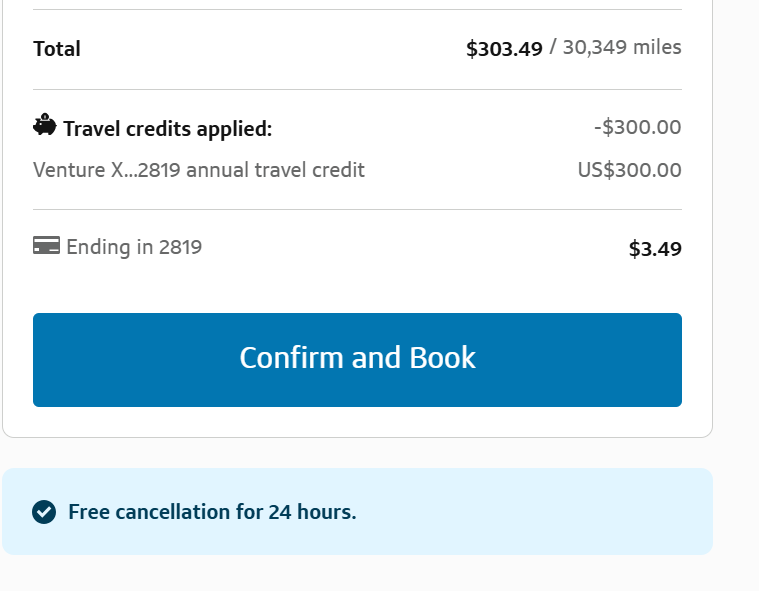Click the white space below Confirm and Book
Screen dimensions: 759x591
pyautogui.click(x=357, y=422)
